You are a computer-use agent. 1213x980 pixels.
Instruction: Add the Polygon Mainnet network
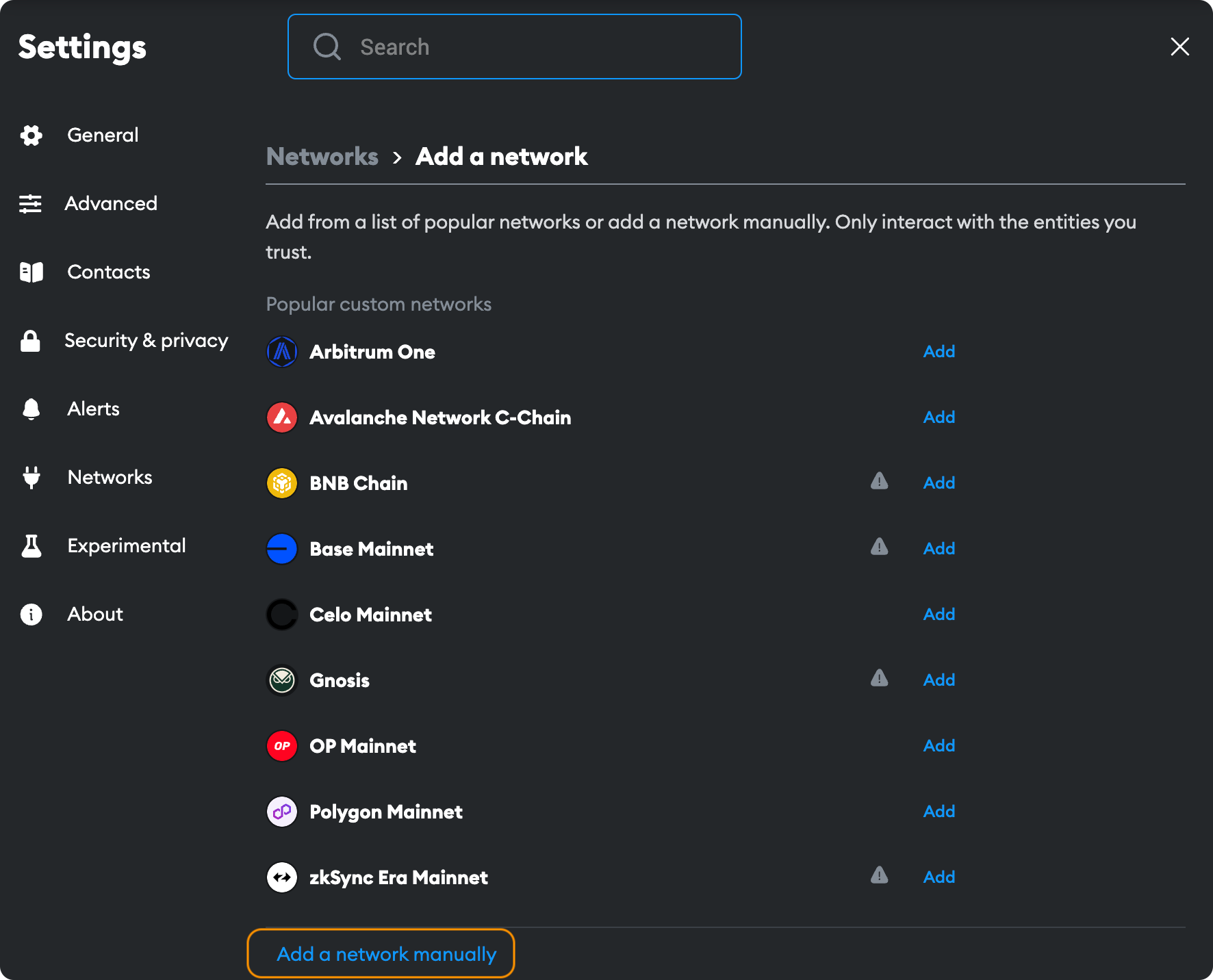pos(939,812)
